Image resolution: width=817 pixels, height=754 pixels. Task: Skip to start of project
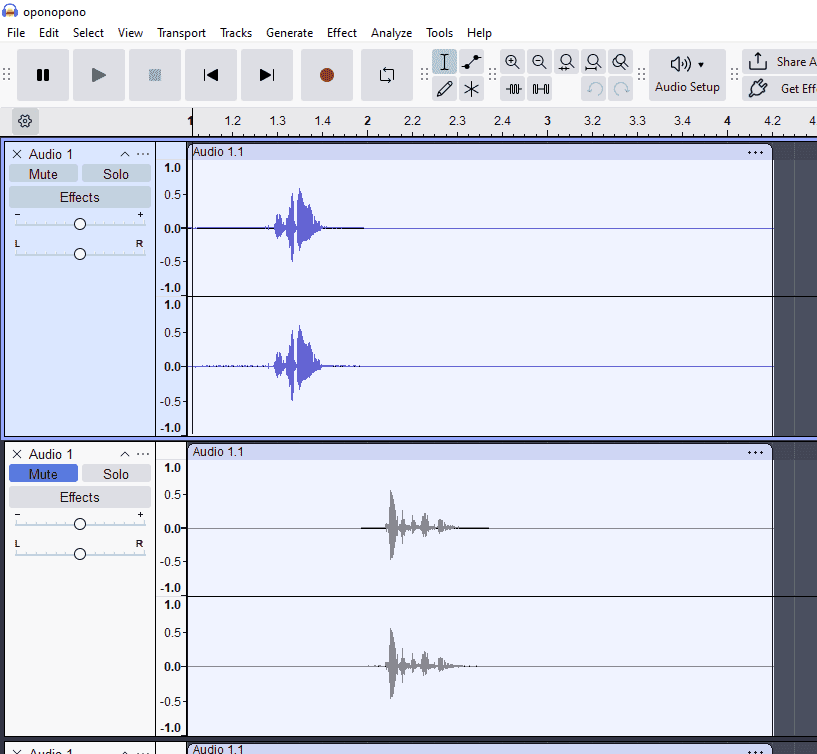pos(211,75)
